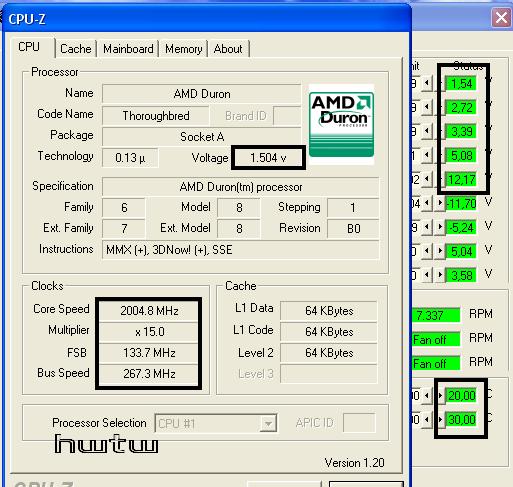Click the Technology field showing 0.13 µ
Screen dimensions: 513x487
pyautogui.click(x=130, y=158)
